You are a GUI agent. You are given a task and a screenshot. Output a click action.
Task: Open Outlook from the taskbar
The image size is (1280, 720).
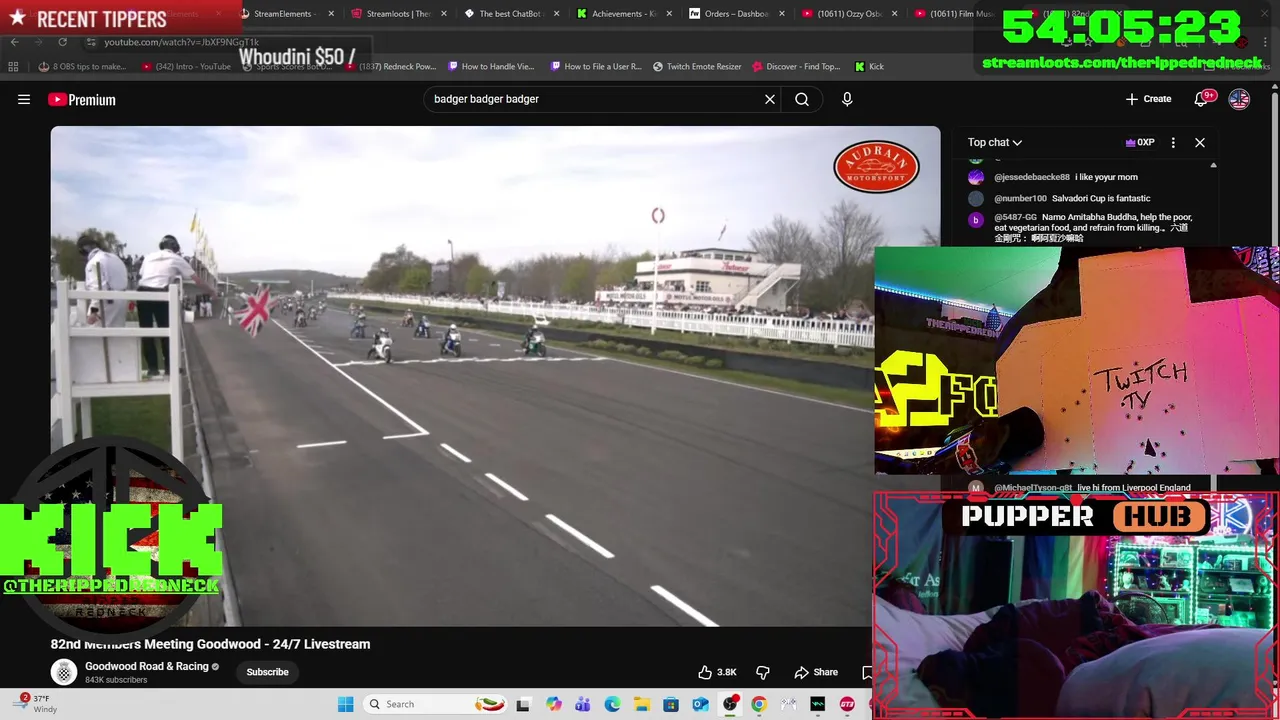coord(700,704)
